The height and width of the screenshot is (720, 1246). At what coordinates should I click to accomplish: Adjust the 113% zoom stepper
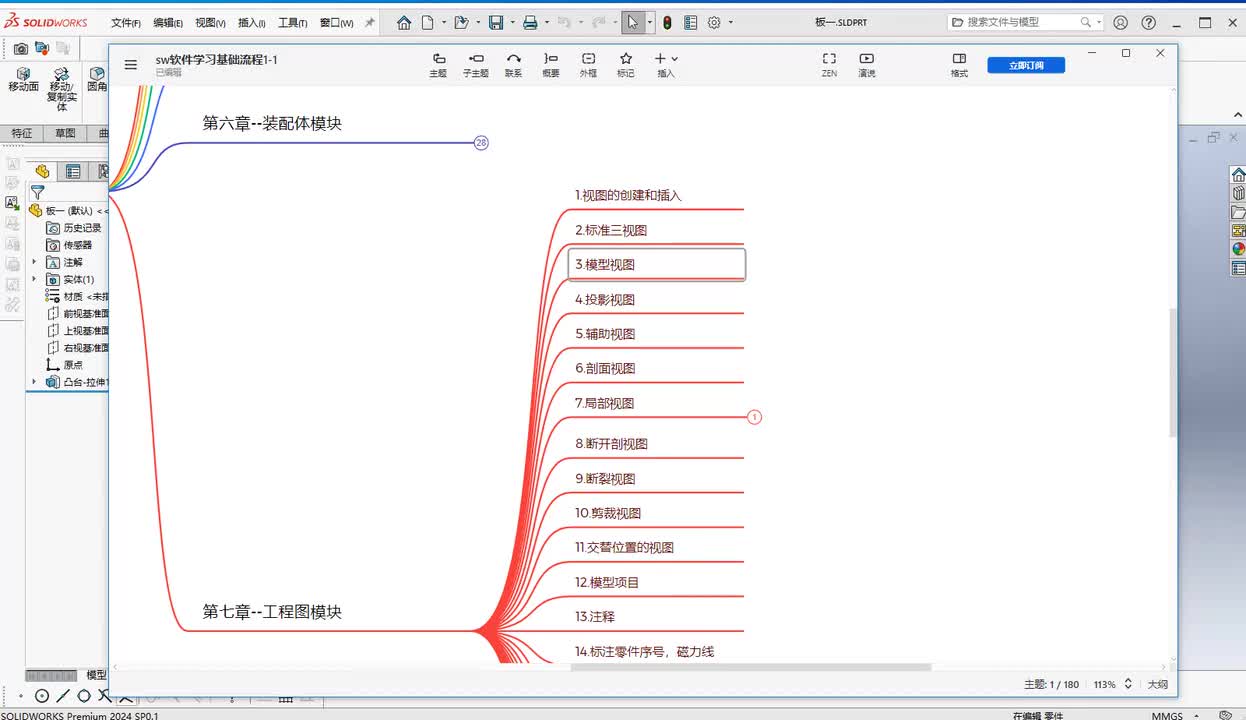coord(1128,684)
